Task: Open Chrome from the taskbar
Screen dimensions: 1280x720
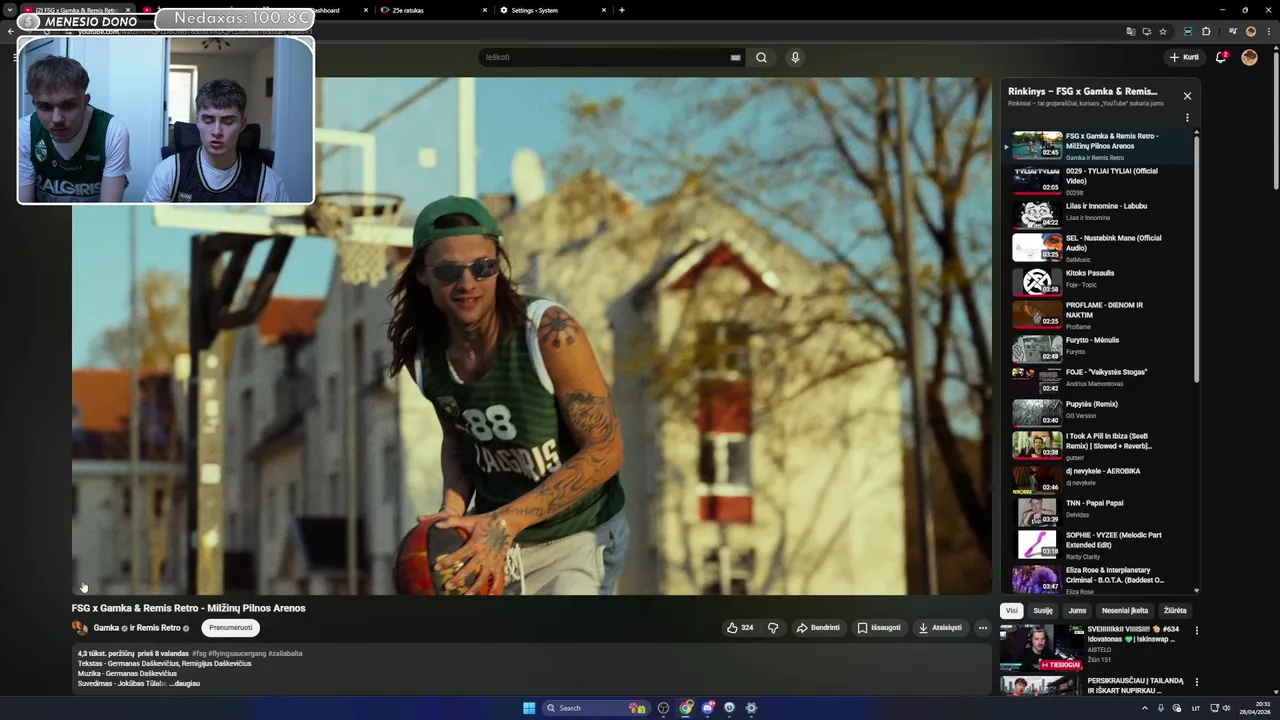Action: tap(686, 708)
